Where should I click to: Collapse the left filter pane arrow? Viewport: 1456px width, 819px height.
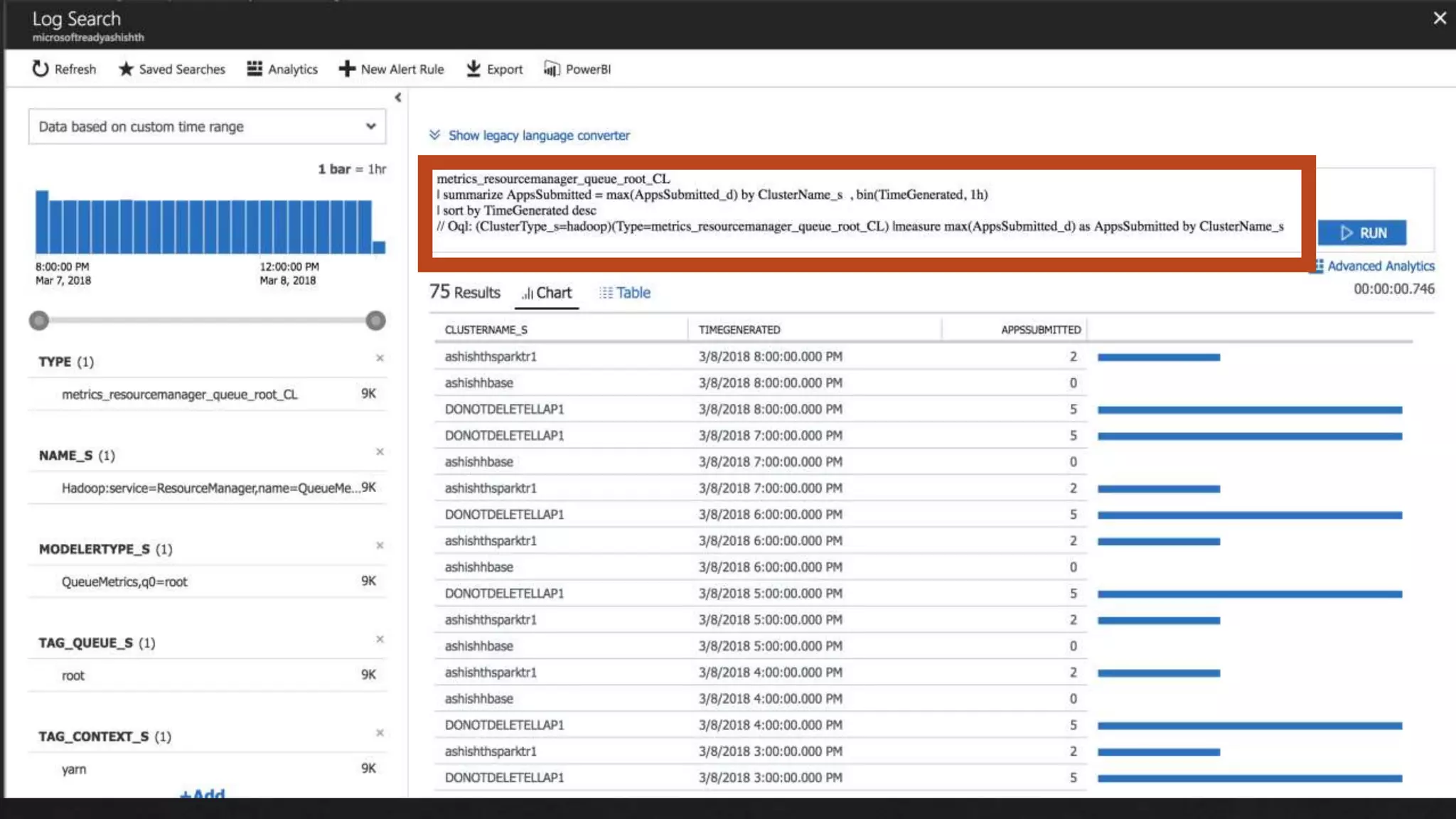point(398,97)
